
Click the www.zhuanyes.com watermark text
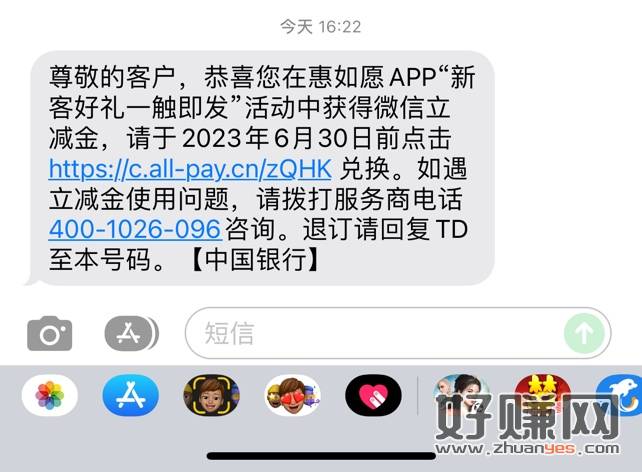[x=528, y=448]
